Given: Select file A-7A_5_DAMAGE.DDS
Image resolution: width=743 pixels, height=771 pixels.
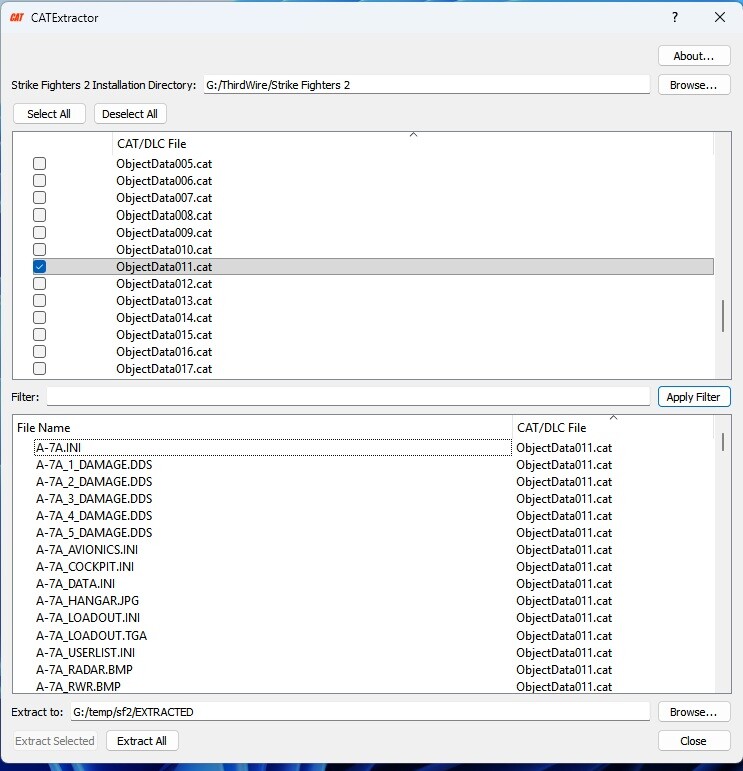Looking at the screenshot, I should click(x=94, y=533).
